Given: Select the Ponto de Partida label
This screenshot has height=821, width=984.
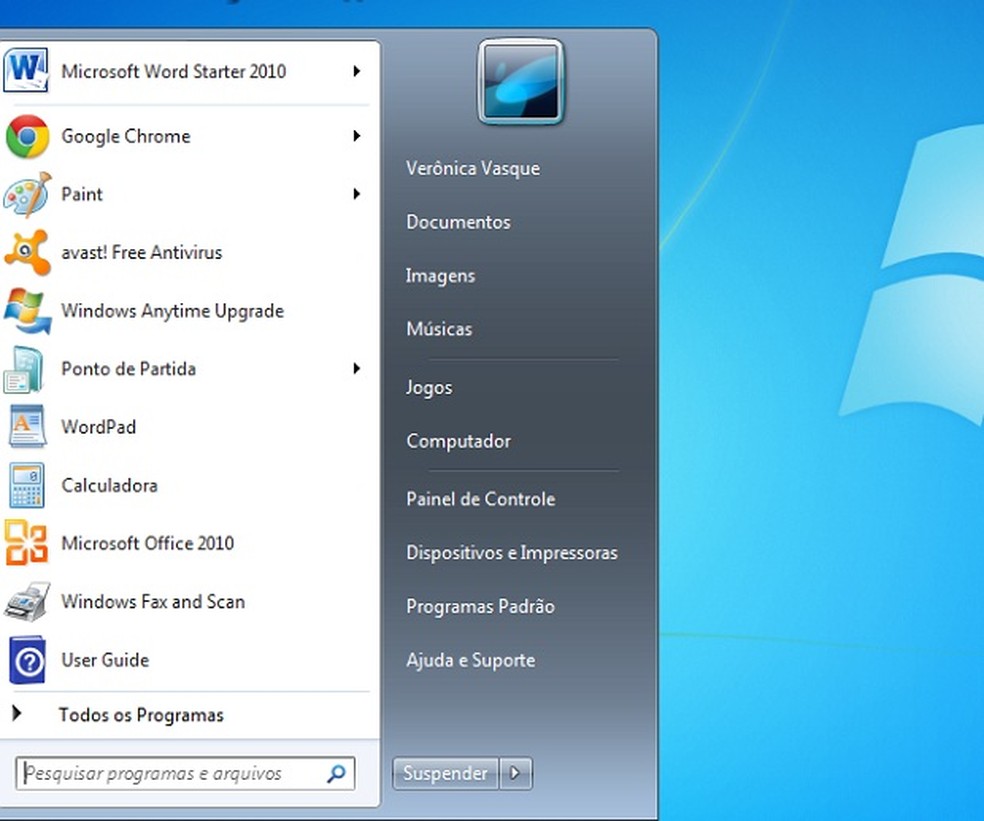Looking at the screenshot, I should click(x=129, y=368).
